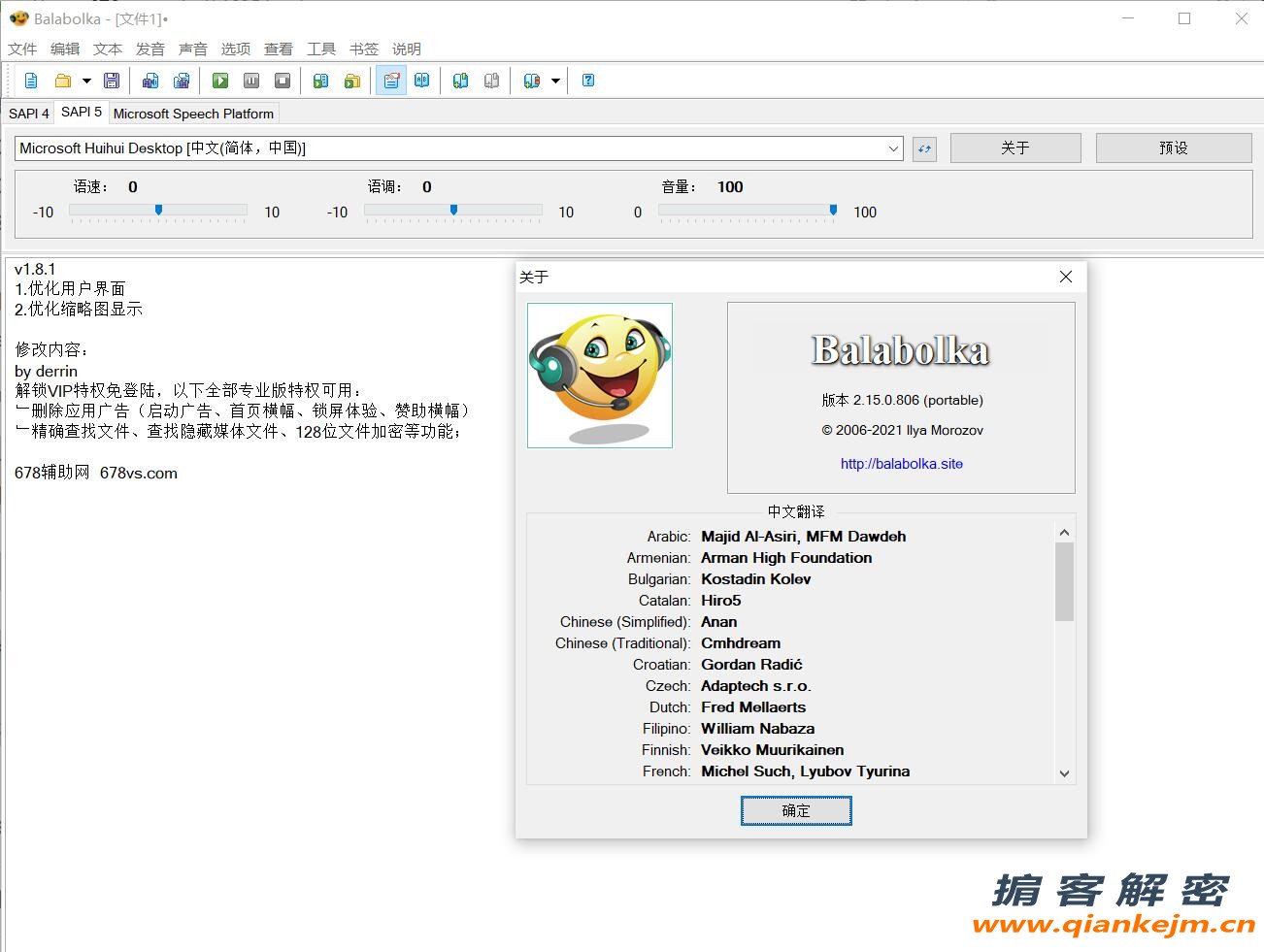Expand the recent files arrow beside Open
This screenshot has height=952, width=1264.
(85, 81)
